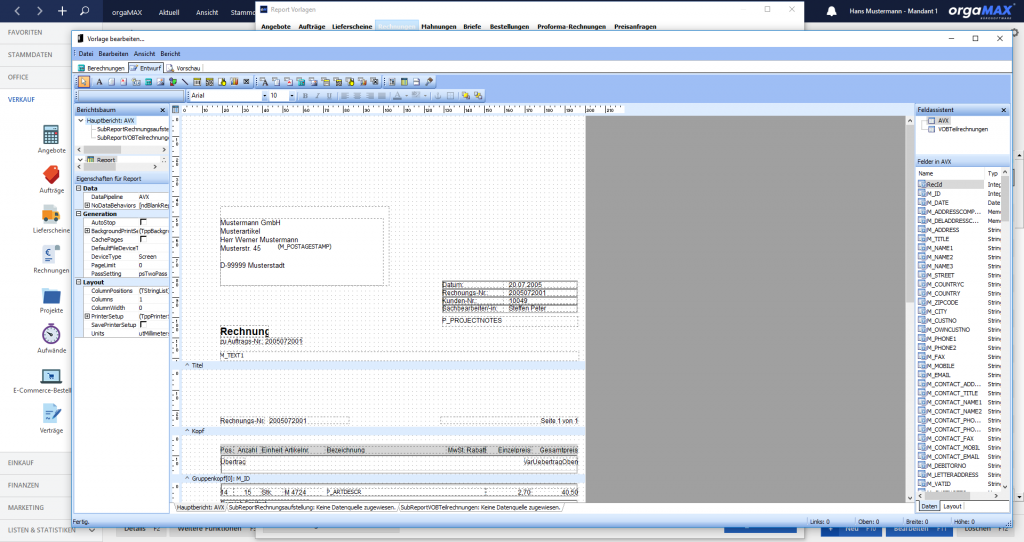Image resolution: width=1024 pixels, height=542 pixels.
Task: Bring selected object to front
Action: pos(466,95)
